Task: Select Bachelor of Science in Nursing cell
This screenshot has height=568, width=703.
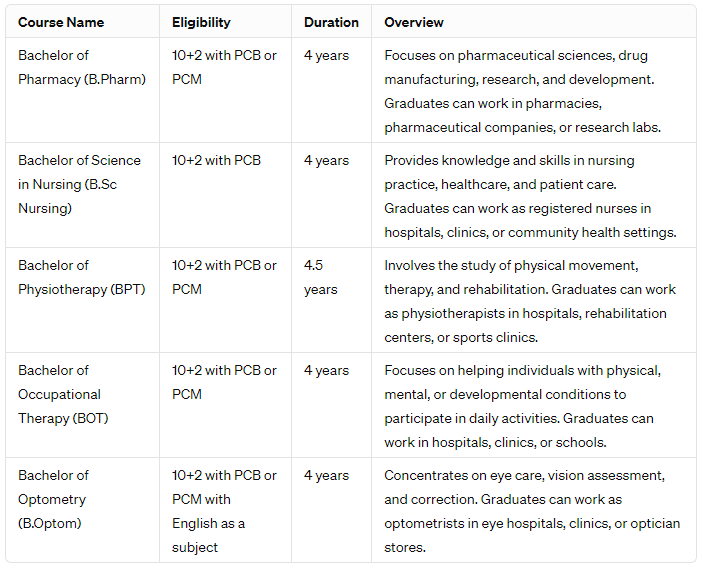Action: click(x=79, y=184)
